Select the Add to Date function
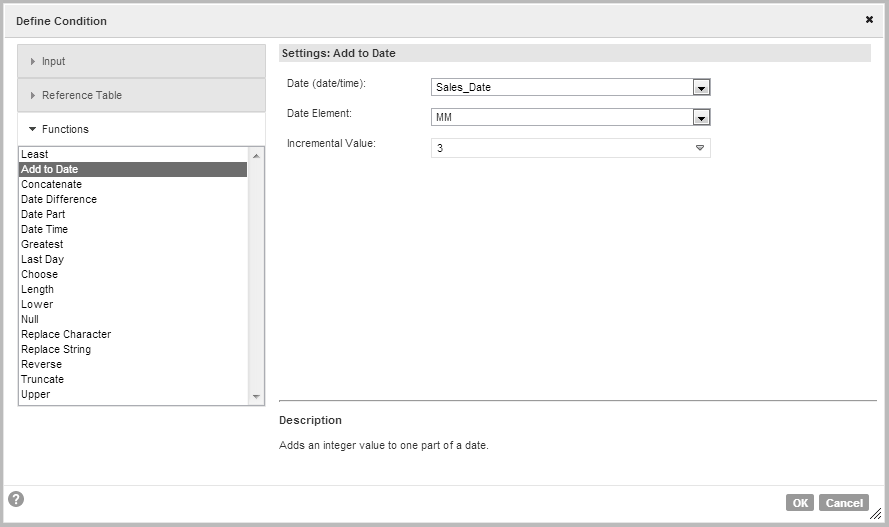The height and width of the screenshot is (527, 889). coord(133,169)
